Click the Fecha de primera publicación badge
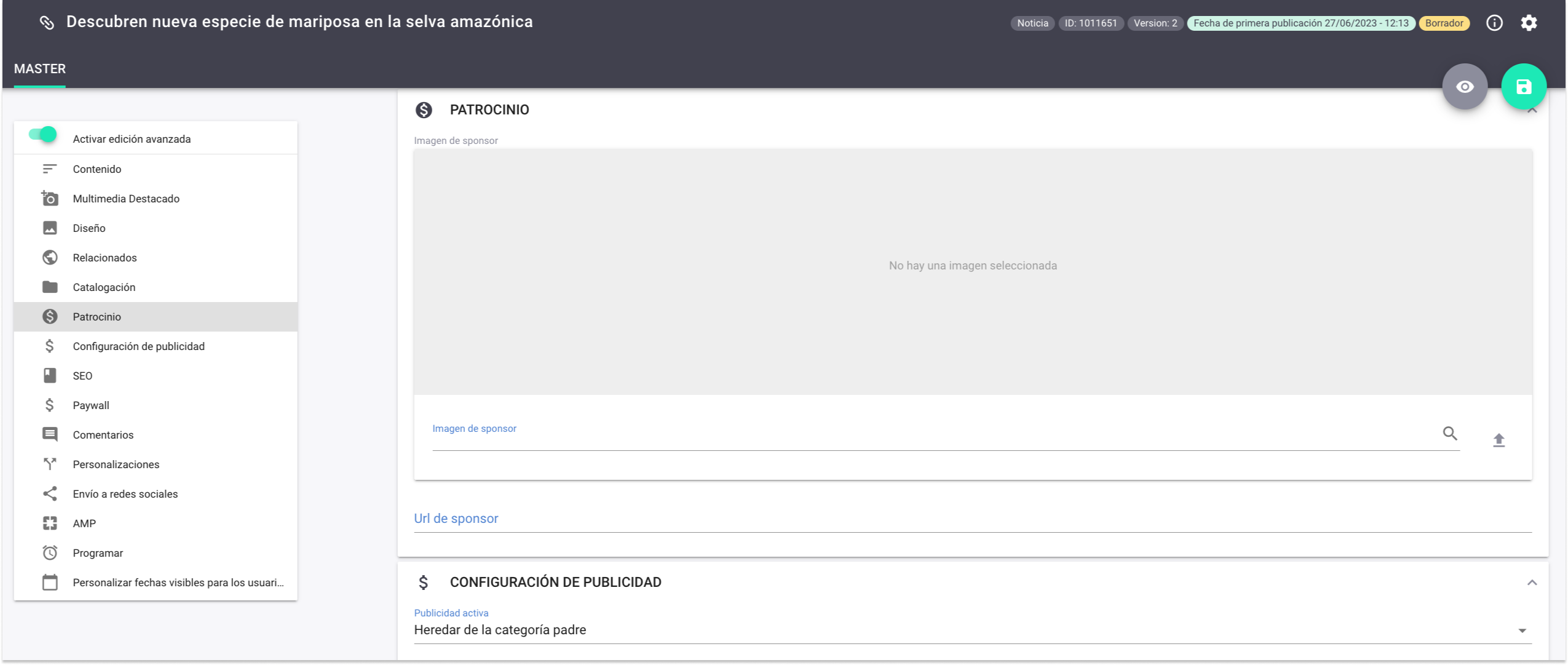 tap(1301, 23)
